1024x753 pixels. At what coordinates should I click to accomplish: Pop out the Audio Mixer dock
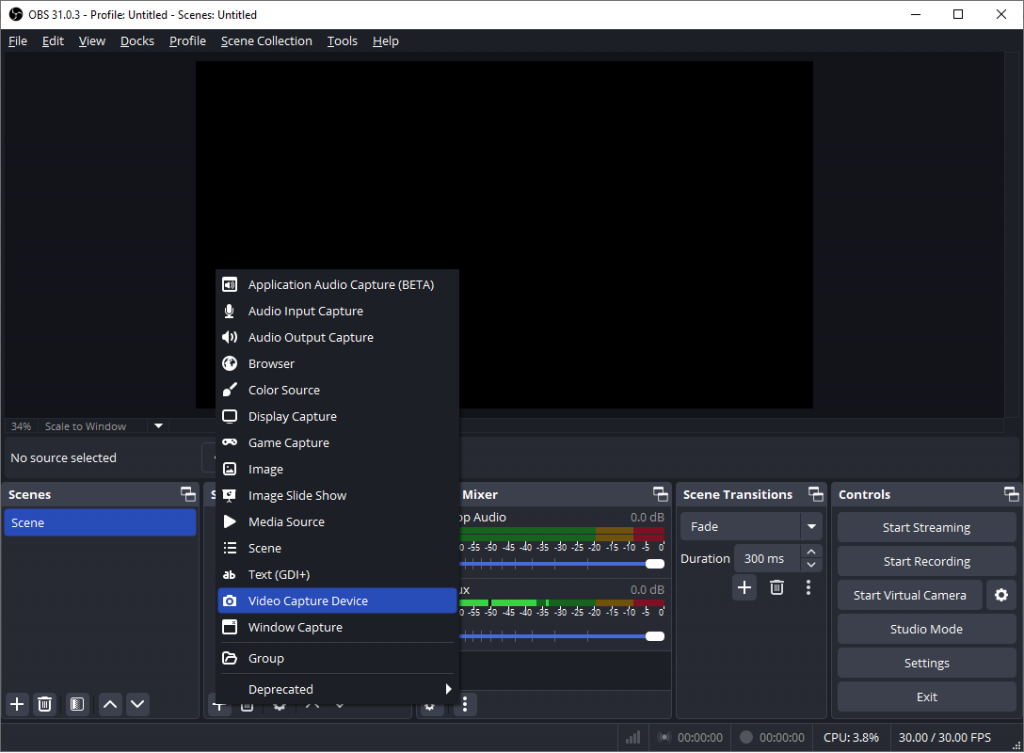point(660,494)
